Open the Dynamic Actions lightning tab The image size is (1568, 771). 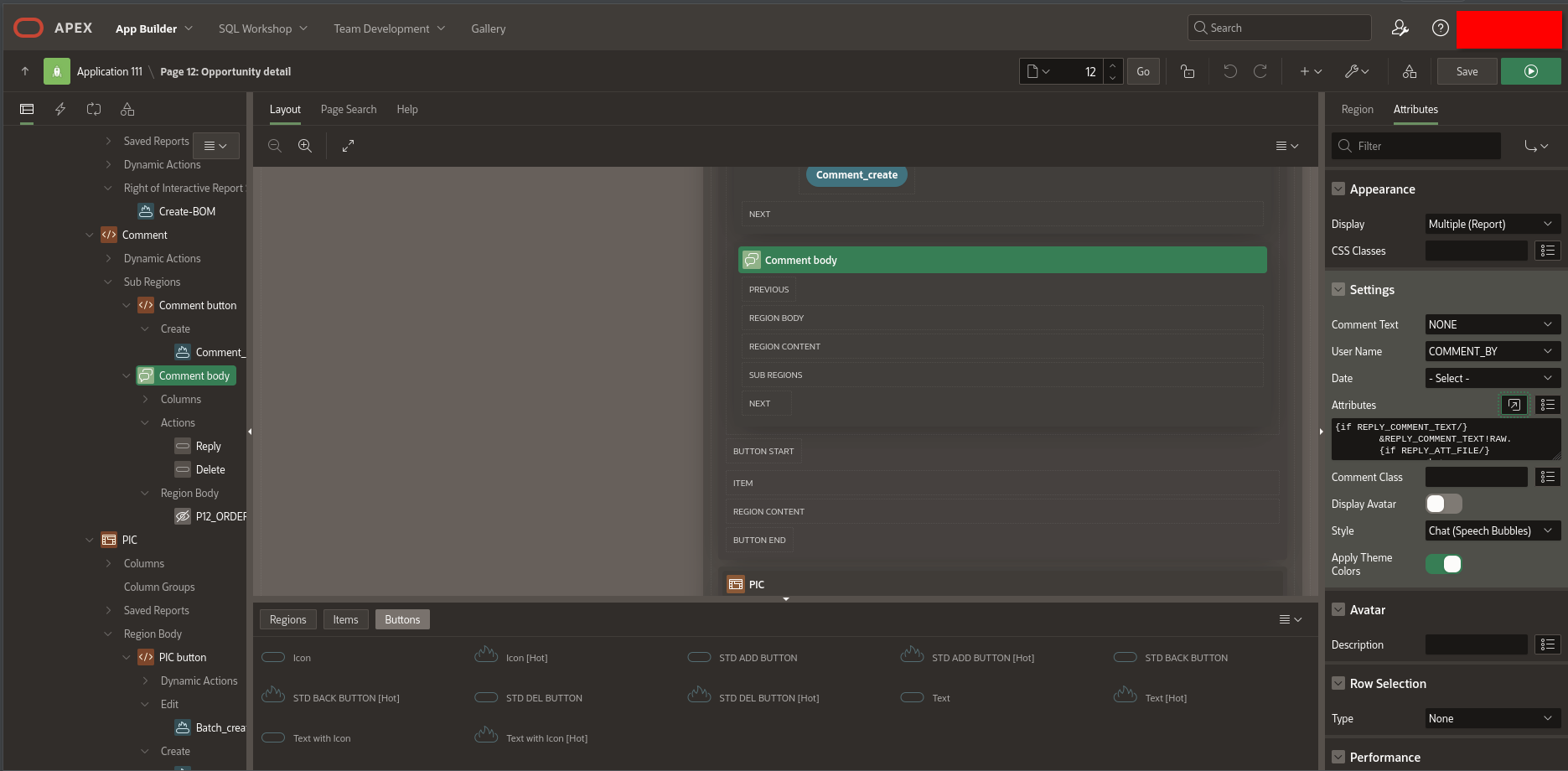coord(60,109)
